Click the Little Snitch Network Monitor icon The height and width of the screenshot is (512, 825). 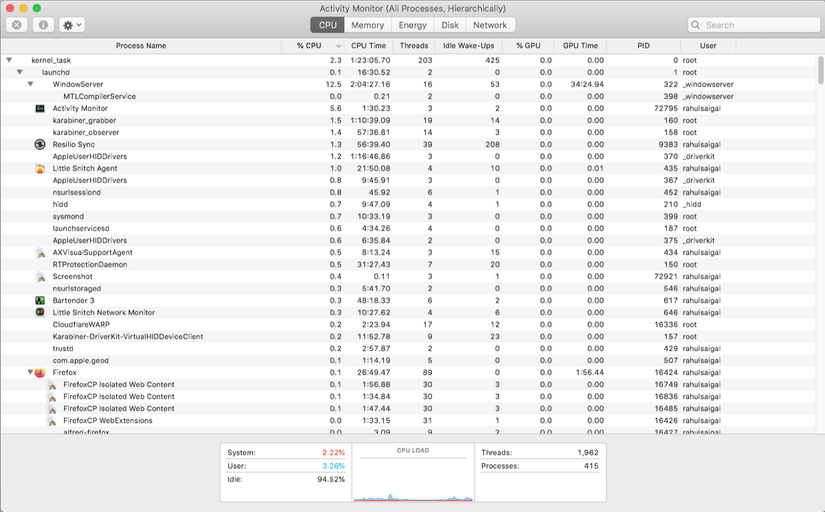(40, 313)
